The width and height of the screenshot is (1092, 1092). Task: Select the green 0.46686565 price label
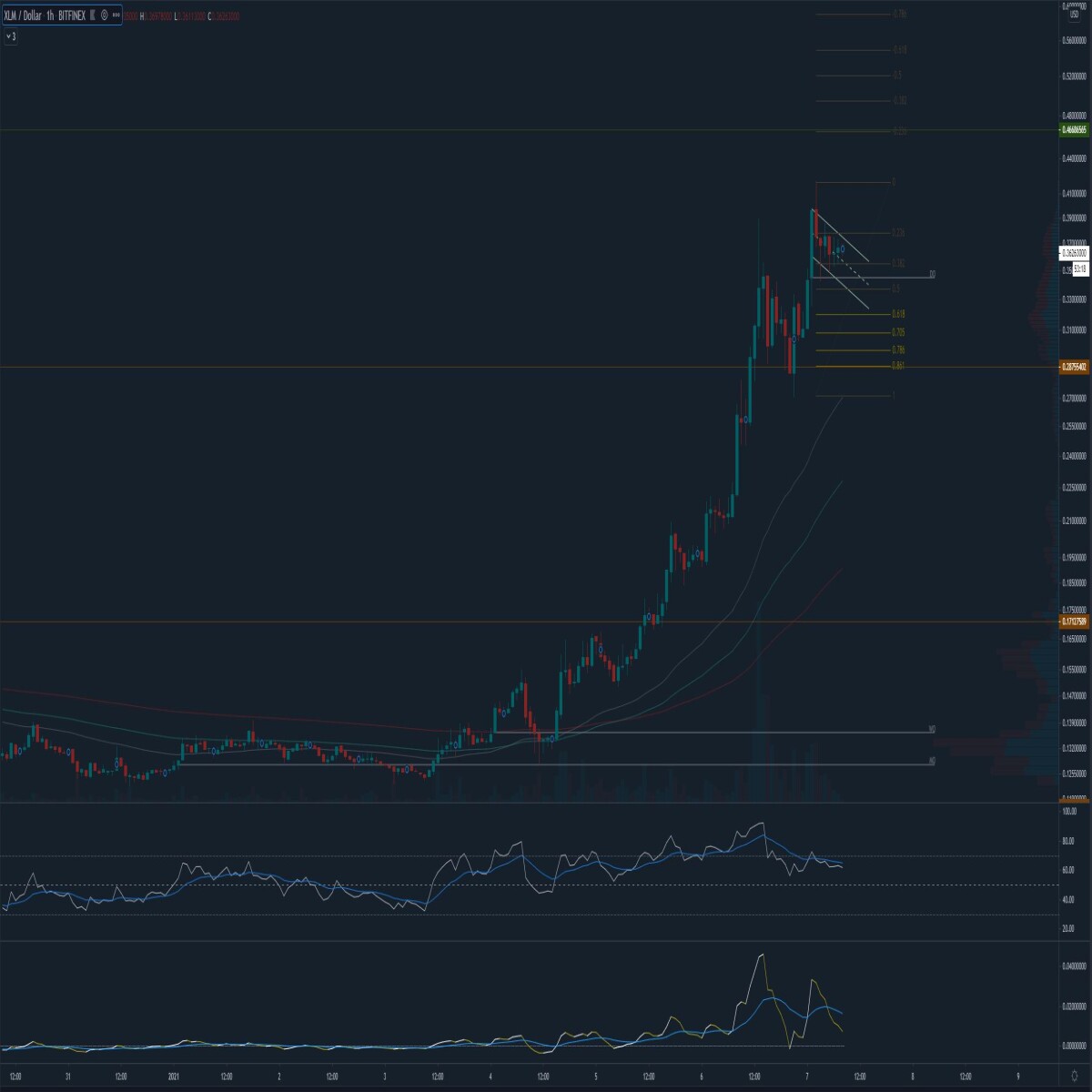(1075, 130)
